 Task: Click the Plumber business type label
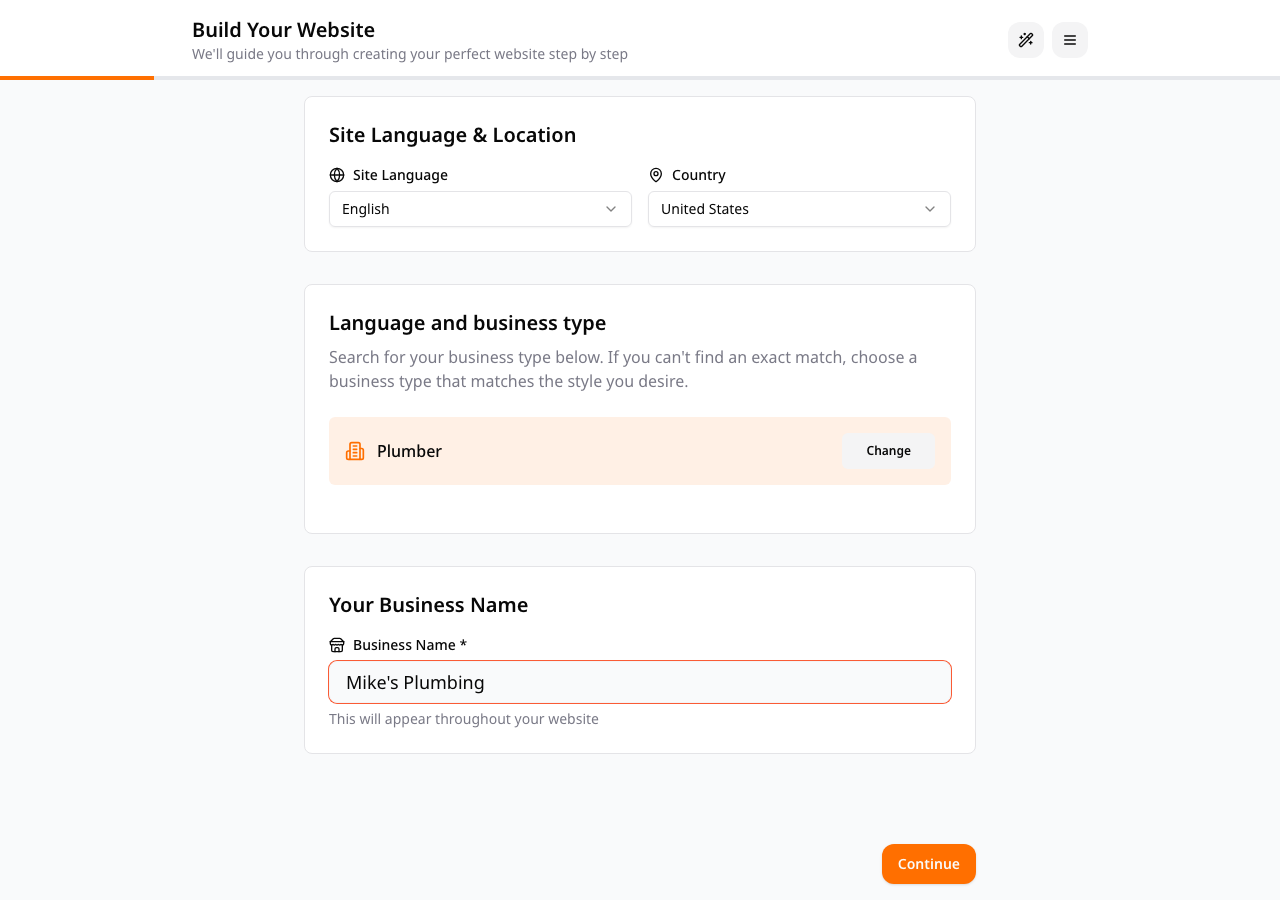pyautogui.click(x=409, y=451)
